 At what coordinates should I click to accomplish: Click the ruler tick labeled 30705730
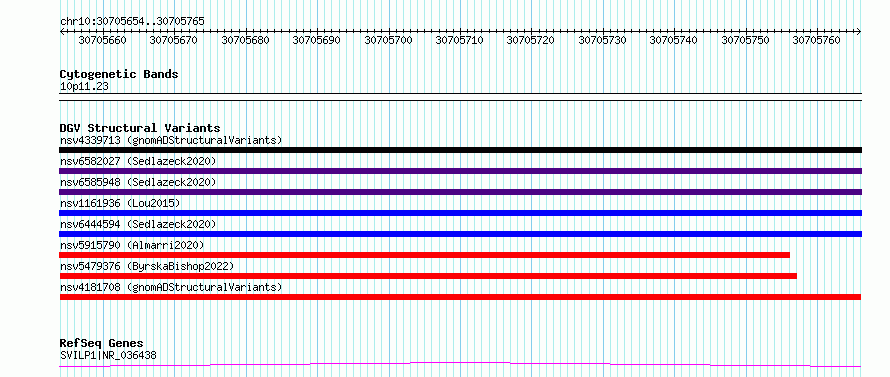point(602,40)
